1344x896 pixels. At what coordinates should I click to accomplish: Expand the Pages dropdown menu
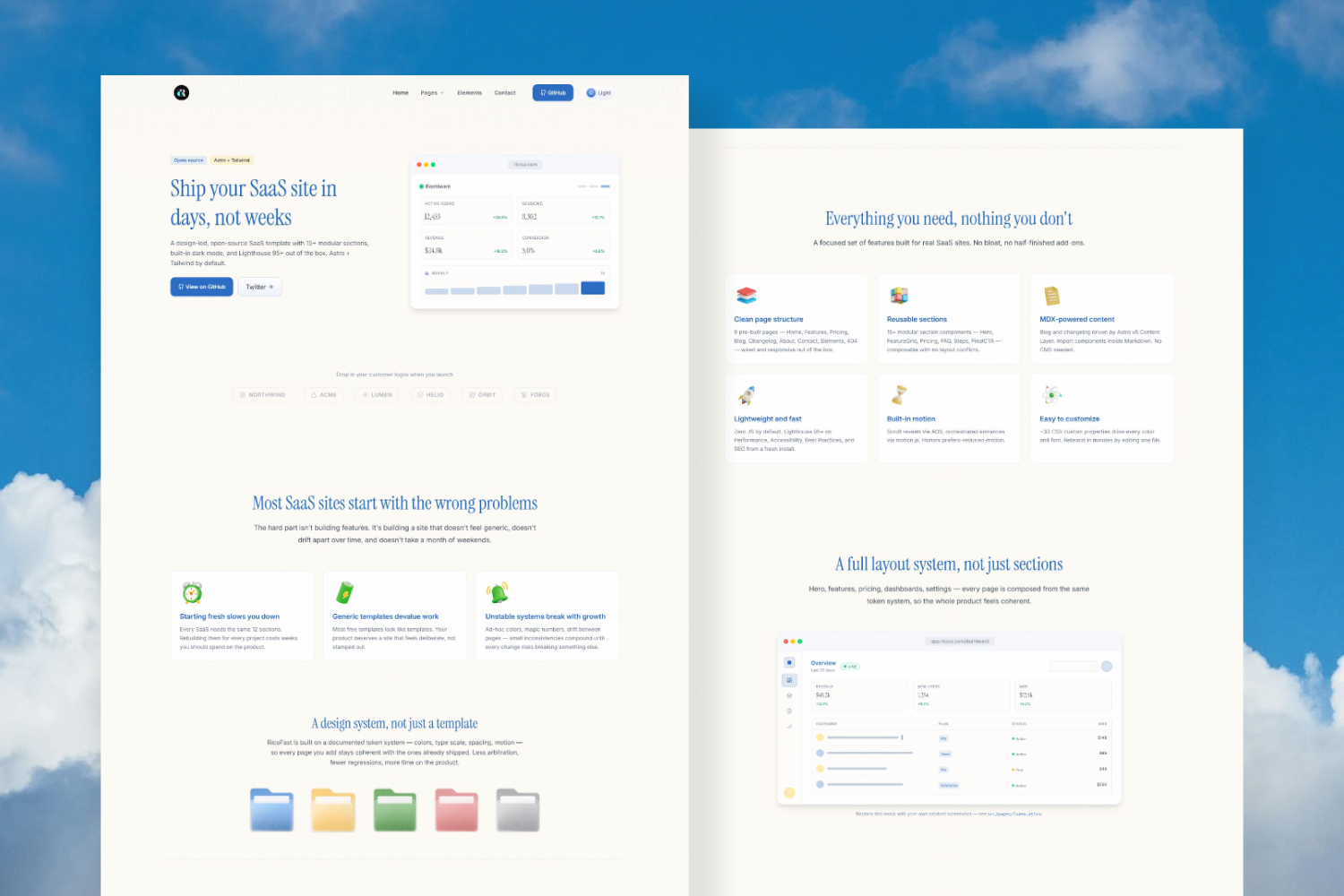click(432, 93)
